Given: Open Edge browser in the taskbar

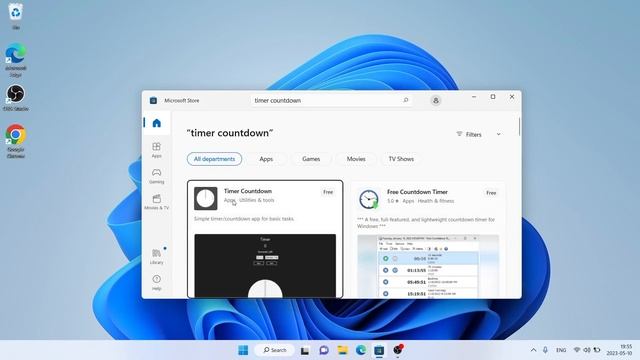Looking at the screenshot, I should click(361, 350).
